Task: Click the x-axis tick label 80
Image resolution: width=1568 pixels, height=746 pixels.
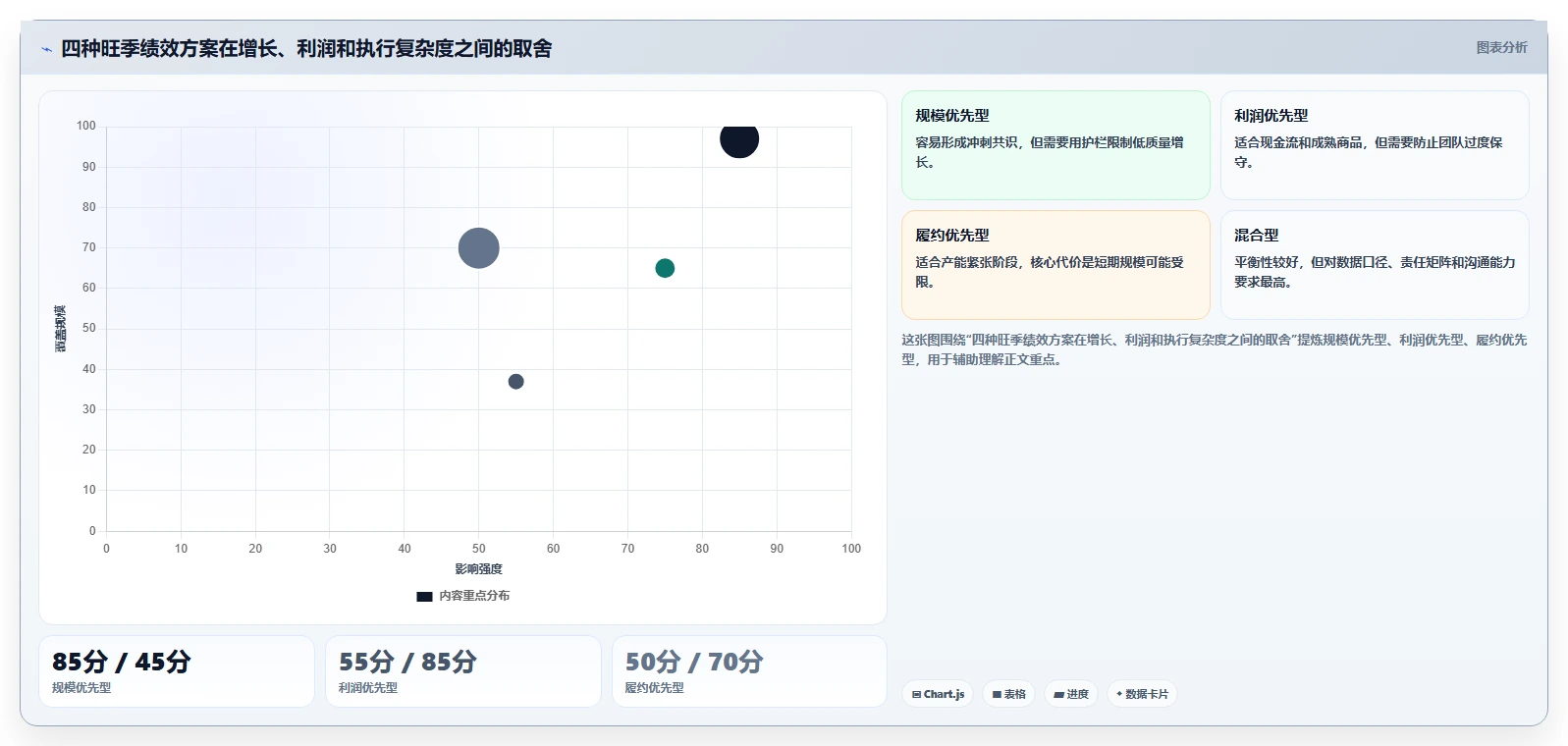Action: 702,549
